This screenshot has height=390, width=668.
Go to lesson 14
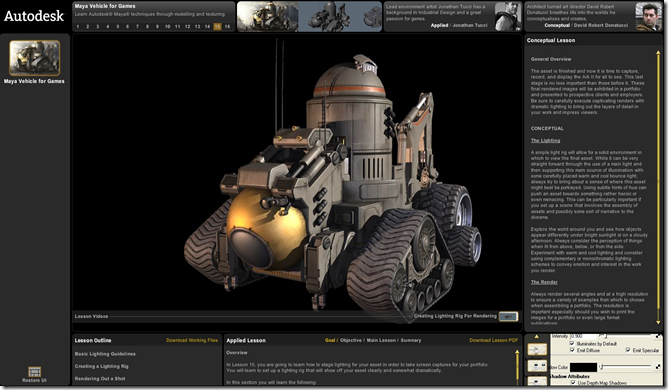[207, 26]
